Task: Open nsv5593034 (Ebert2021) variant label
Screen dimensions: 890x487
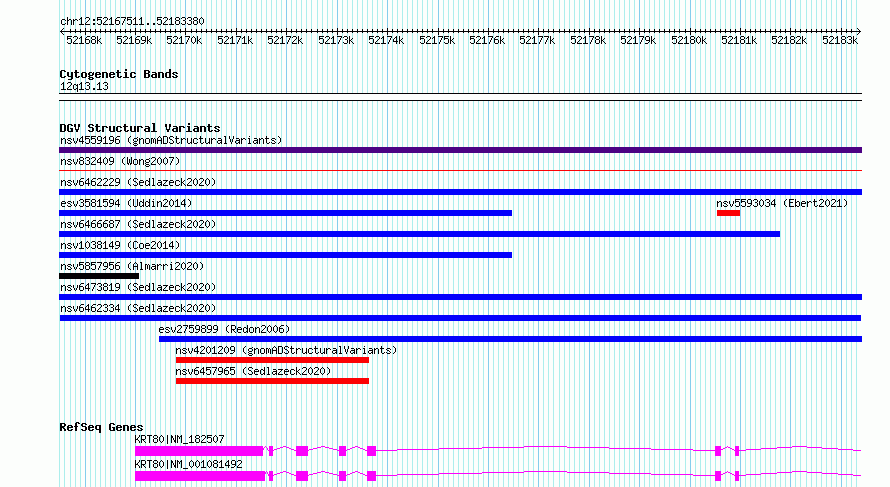Action: tap(782, 203)
